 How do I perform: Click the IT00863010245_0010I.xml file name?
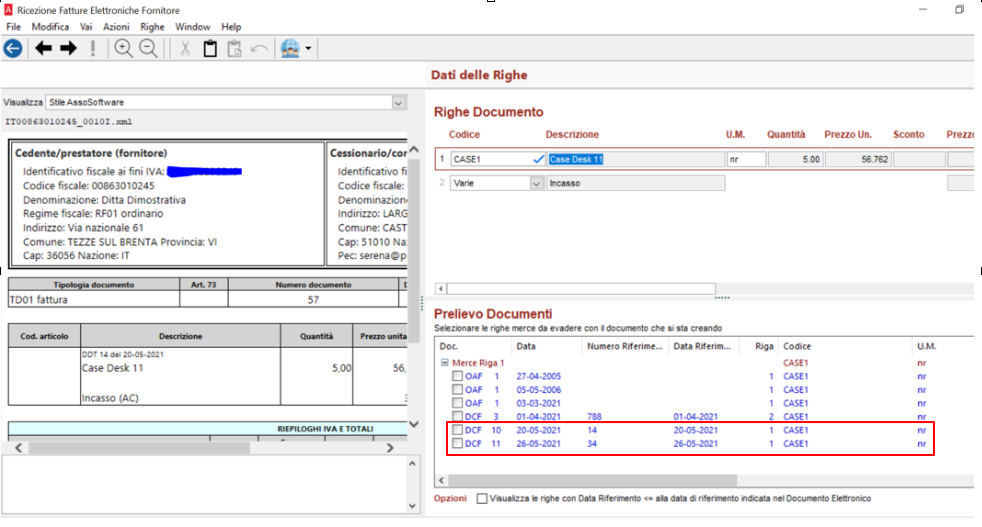69,122
